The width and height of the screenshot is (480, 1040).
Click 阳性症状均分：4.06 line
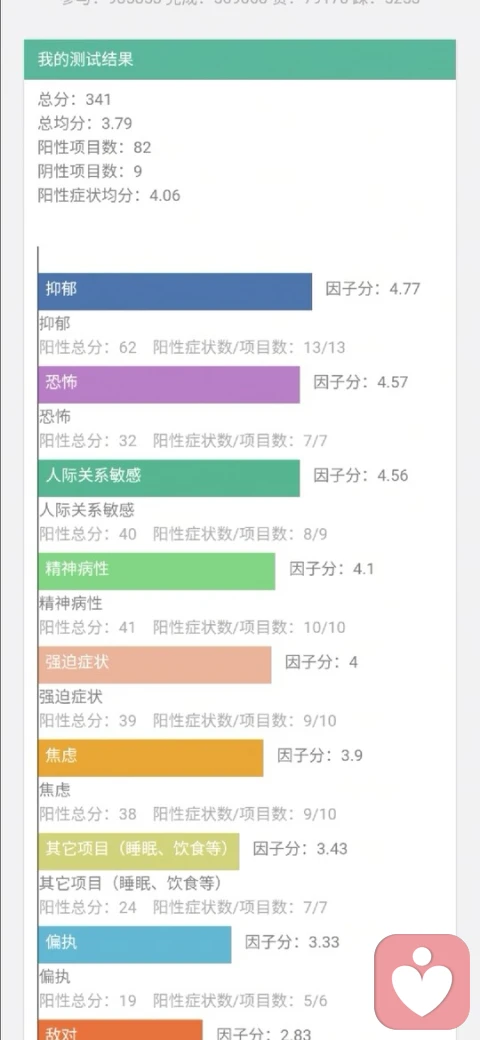tap(109, 196)
